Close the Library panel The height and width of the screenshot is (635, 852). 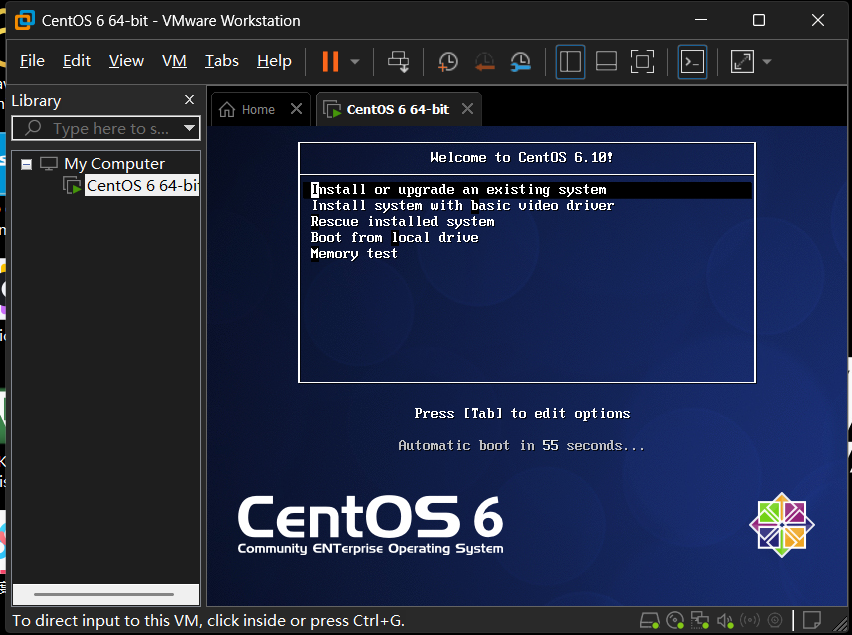click(x=189, y=99)
